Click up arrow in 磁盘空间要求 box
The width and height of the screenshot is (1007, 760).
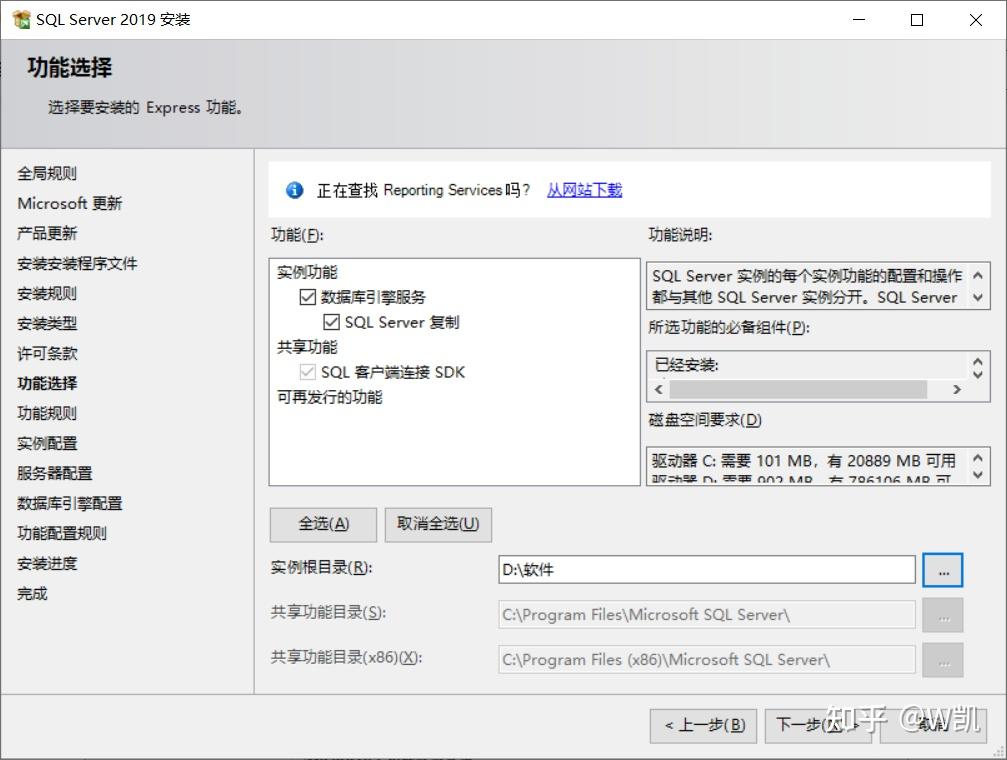[x=977, y=458]
